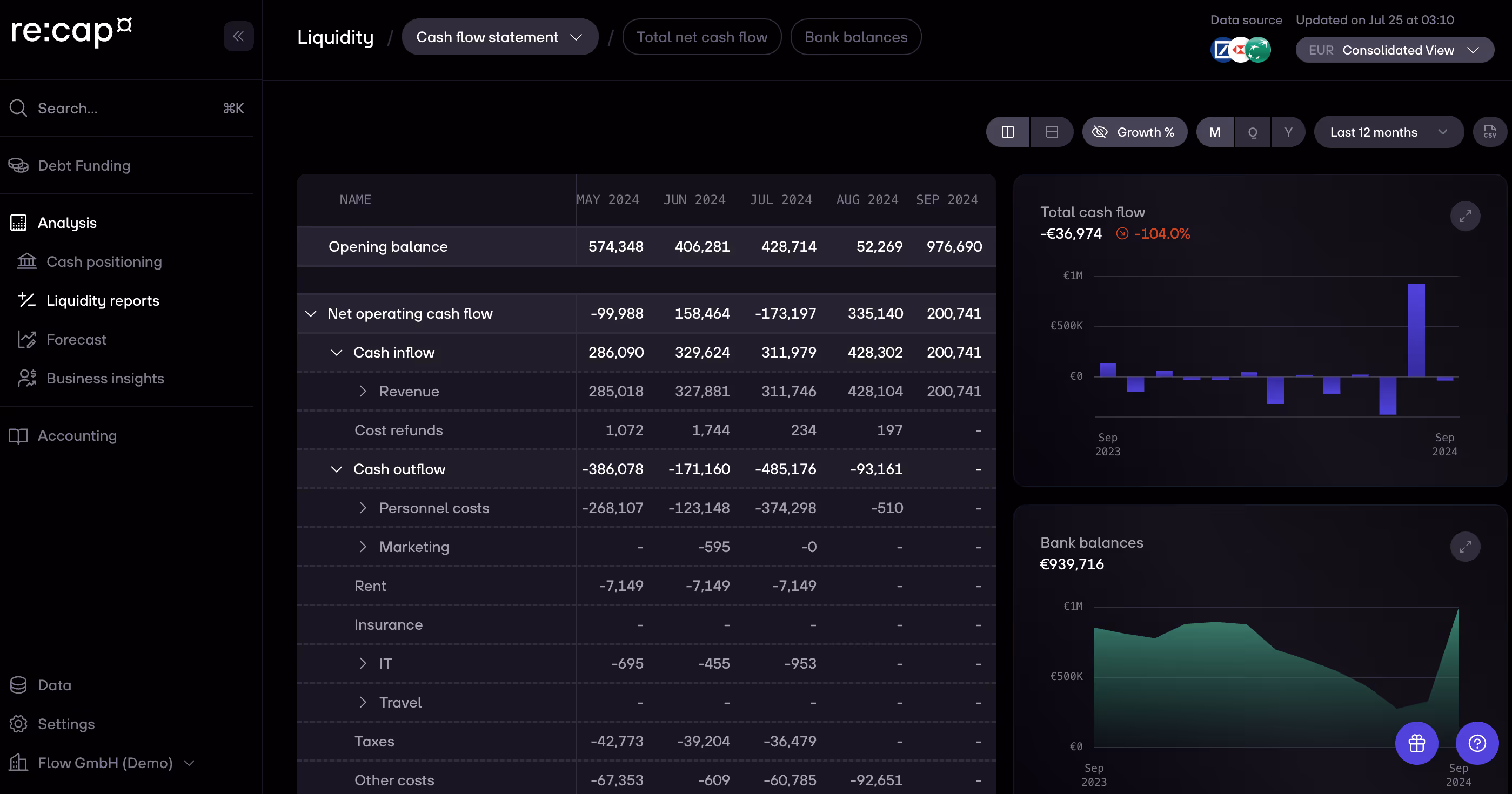Expand the Personnel costs row
Screen dimensions: 1512x794
click(x=363, y=508)
